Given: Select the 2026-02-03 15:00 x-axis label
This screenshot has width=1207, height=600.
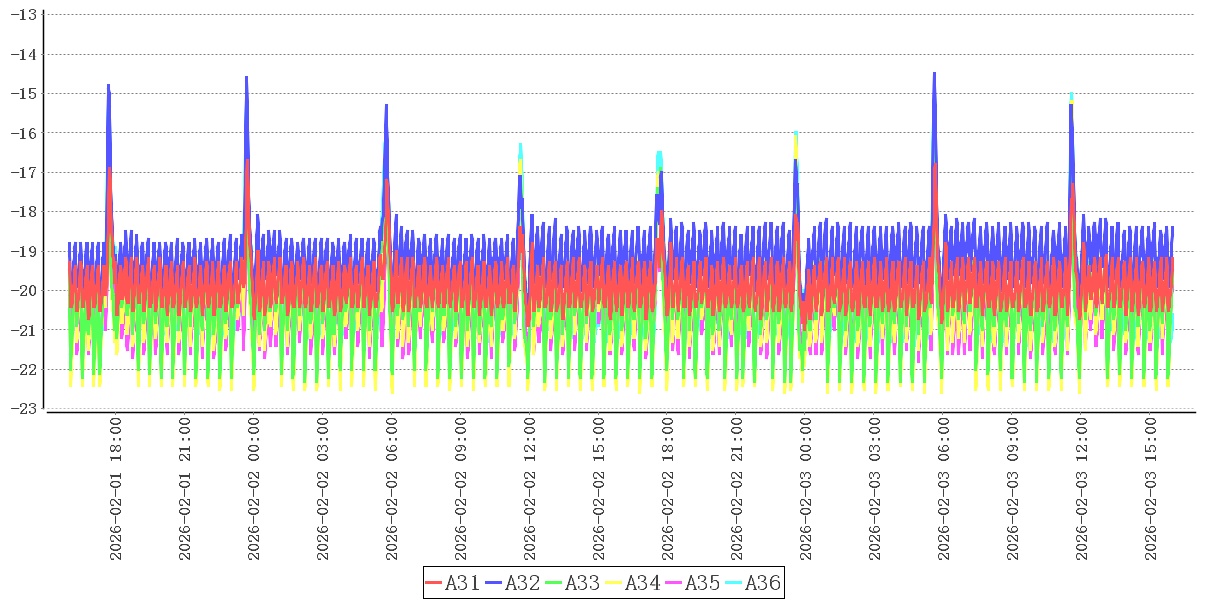Looking at the screenshot, I should pos(1151,490).
